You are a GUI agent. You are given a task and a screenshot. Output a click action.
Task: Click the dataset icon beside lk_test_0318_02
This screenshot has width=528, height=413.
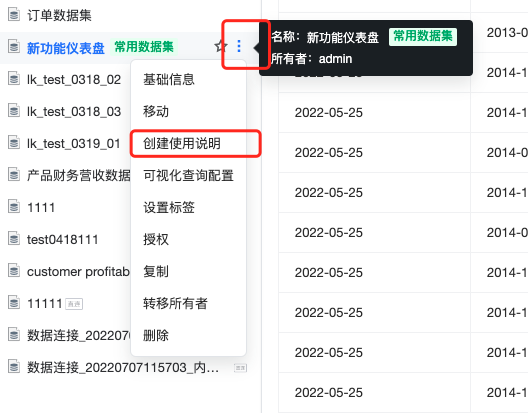(x=14, y=79)
